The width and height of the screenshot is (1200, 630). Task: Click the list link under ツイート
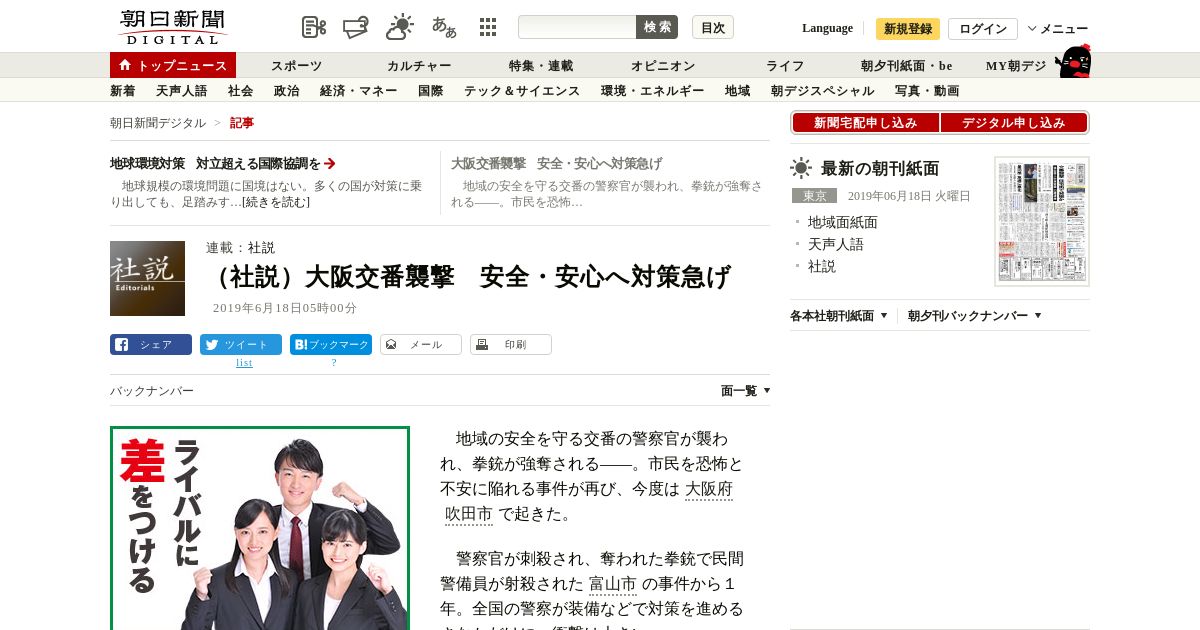(244, 363)
